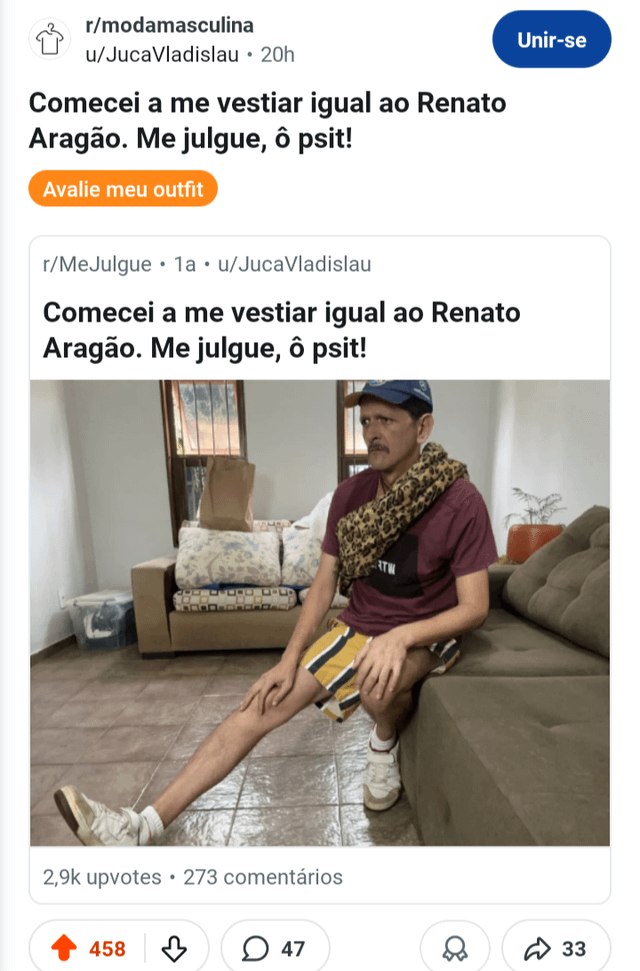
Task: Upvote the post with the orange arrow
Action: pos(63,947)
